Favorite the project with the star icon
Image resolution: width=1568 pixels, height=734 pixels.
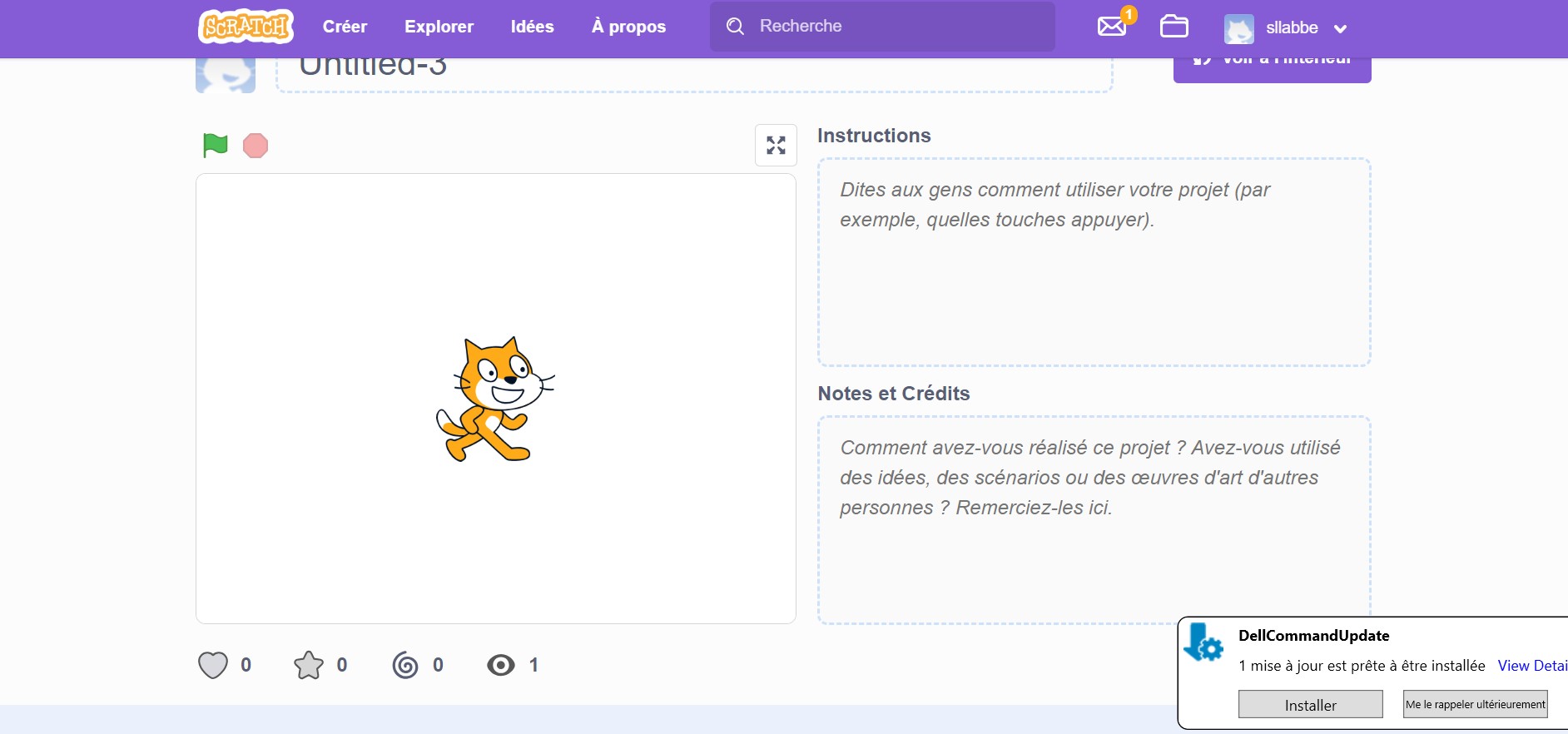click(309, 665)
